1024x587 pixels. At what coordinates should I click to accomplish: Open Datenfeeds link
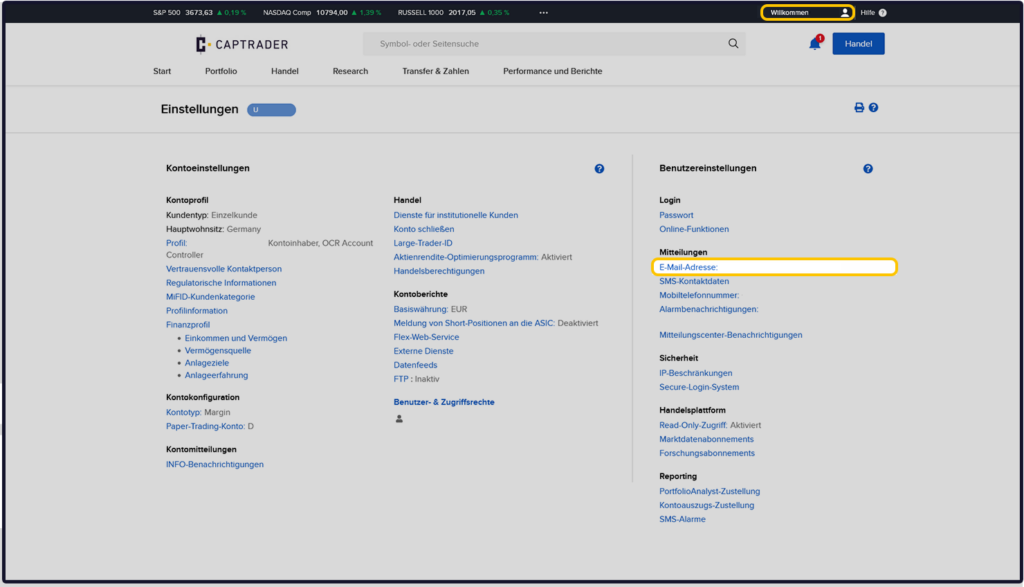pyautogui.click(x=415, y=365)
